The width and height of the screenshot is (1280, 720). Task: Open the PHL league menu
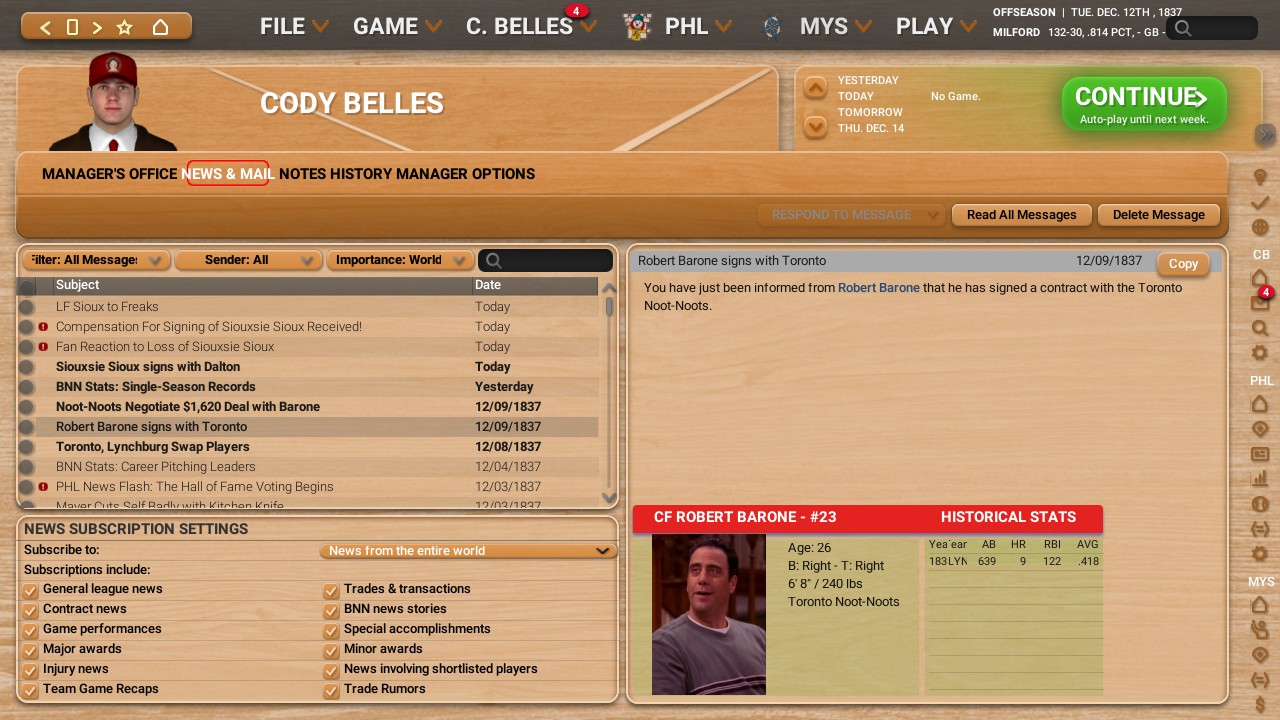pyautogui.click(x=698, y=26)
